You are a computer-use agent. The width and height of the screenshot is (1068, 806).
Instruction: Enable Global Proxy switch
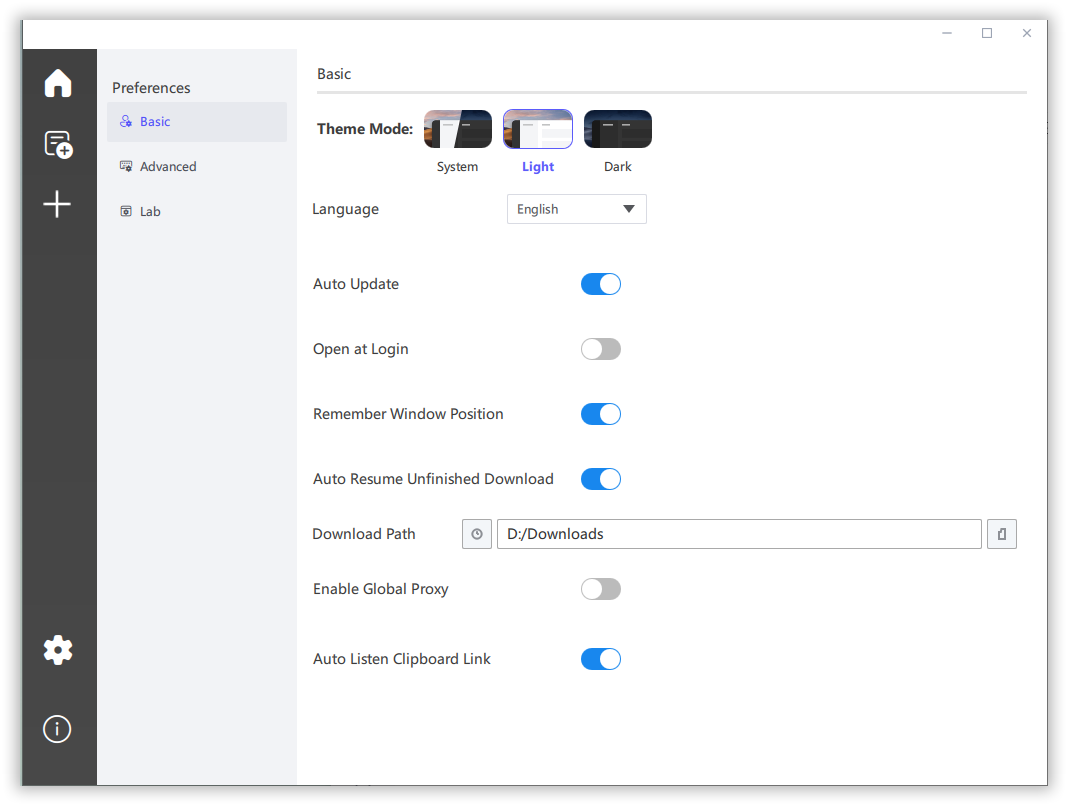coord(601,589)
